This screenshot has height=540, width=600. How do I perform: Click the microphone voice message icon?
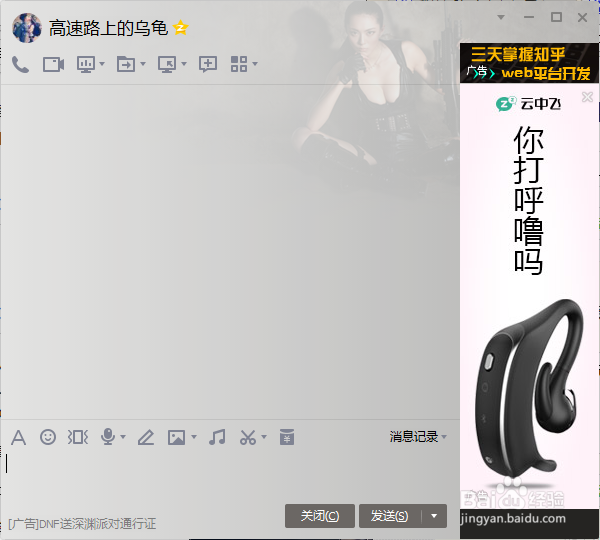pyautogui.click(x=108, y=437)
